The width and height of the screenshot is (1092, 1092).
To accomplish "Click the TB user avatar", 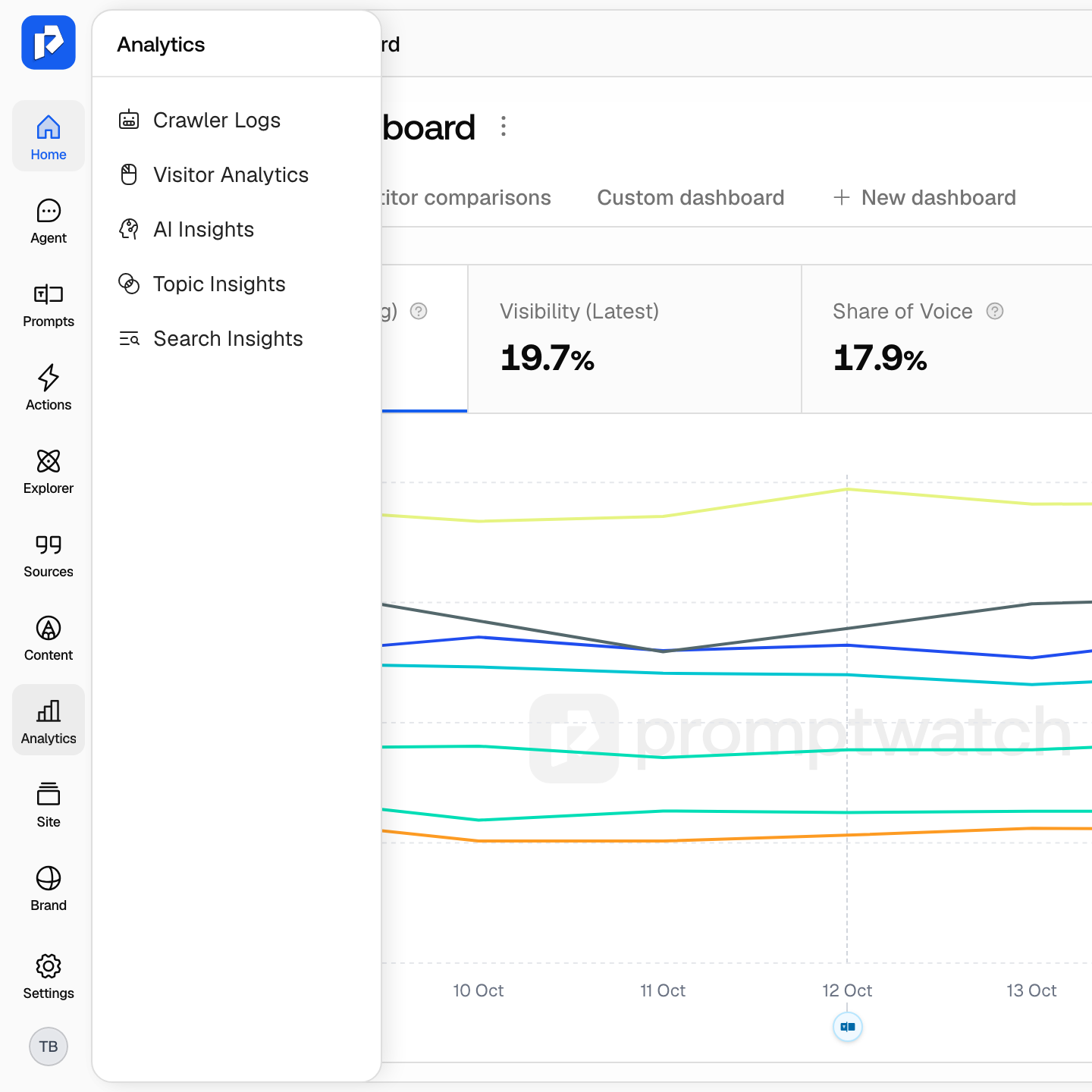I will pyautogui.click(x=49, y=1046).
